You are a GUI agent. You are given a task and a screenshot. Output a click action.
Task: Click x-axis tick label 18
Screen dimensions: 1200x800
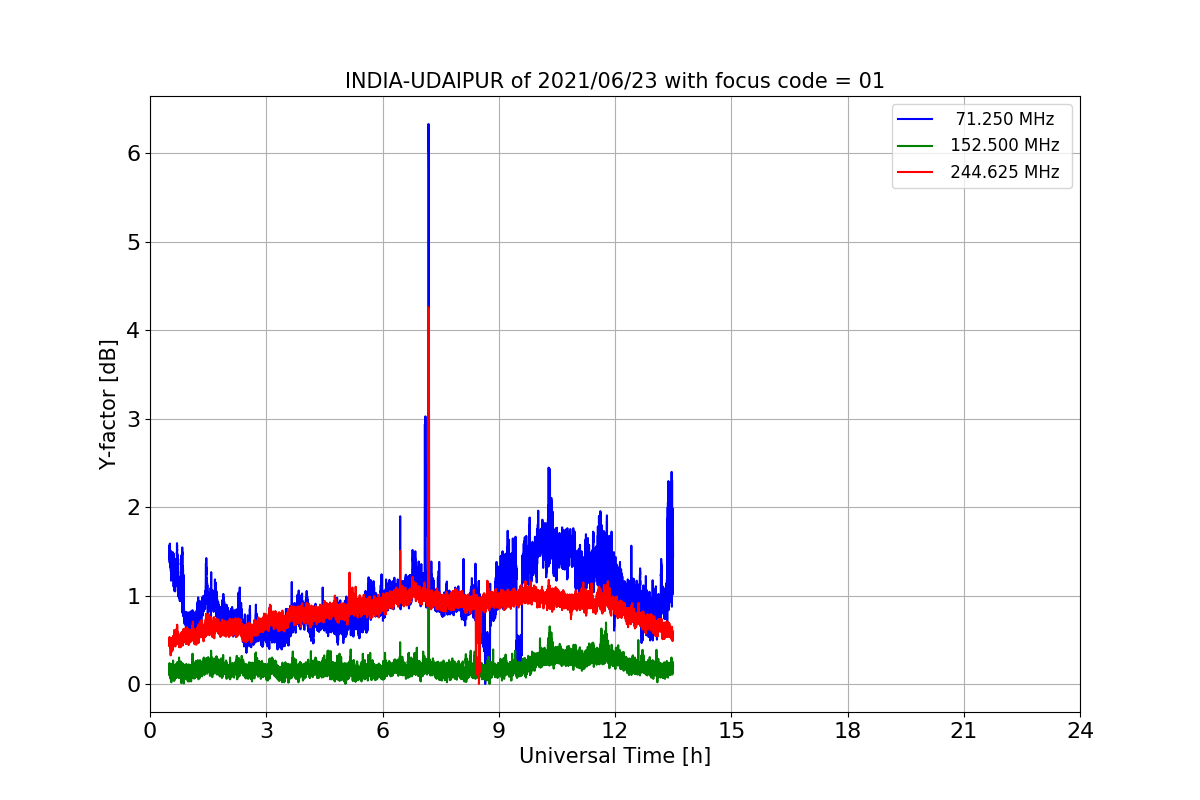847,731
